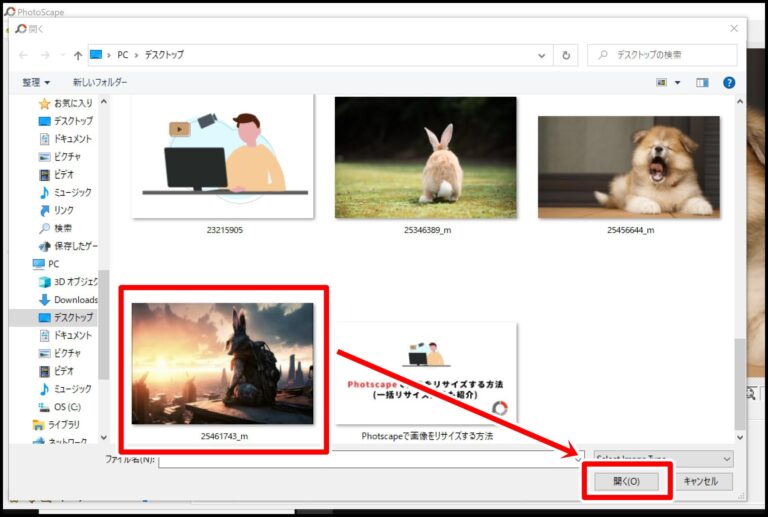The width and height of the screenshot is (768, 517).
Task: Open リンク in sidebar
Action: [57, 210]
